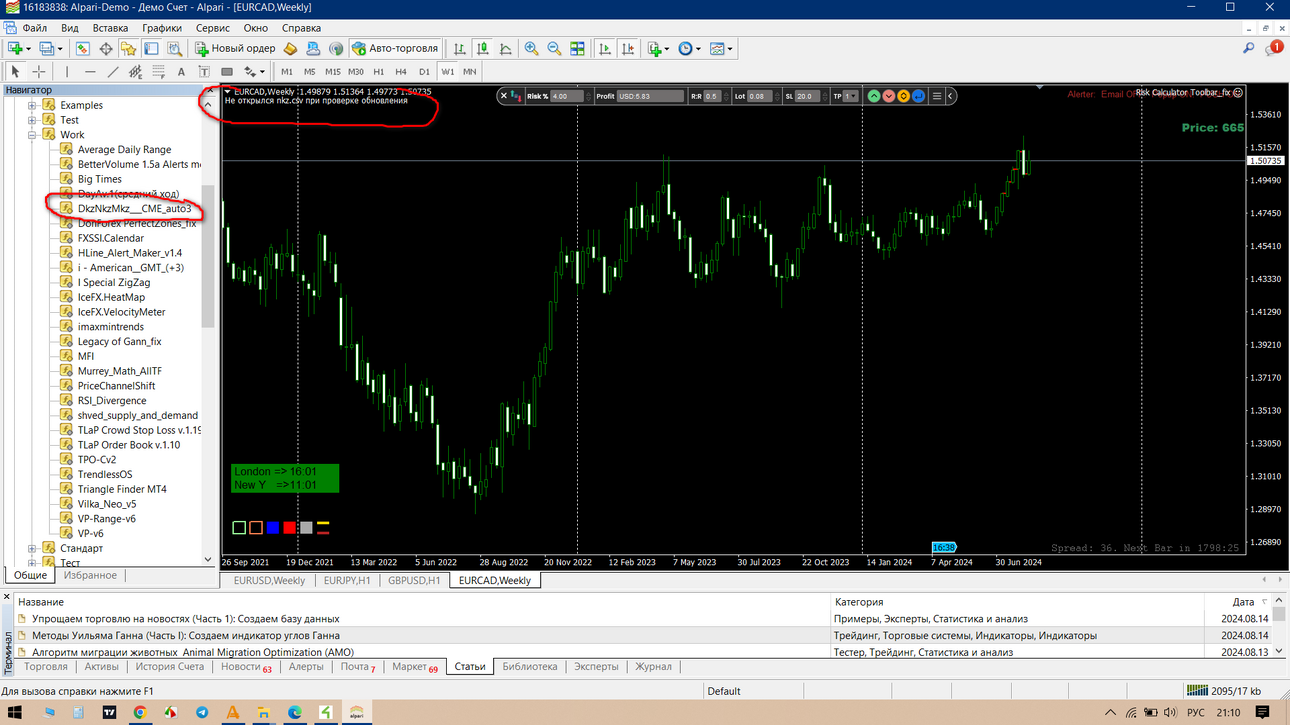1290x725 pixels.
Task: Select the crosshair cursor tool
Action: tap(39, 72)
